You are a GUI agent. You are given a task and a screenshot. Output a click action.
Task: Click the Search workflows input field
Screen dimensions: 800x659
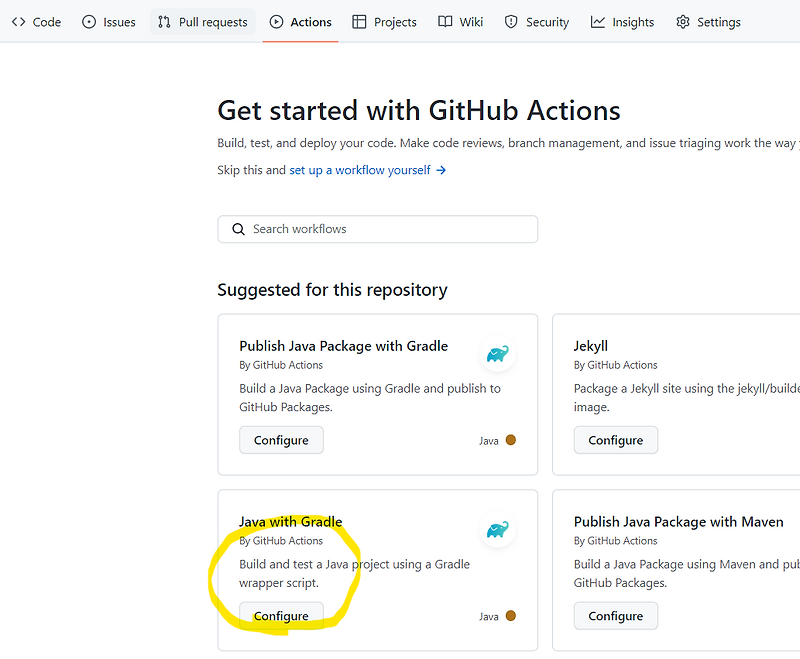pyautogui.click(x=377, y=229)
